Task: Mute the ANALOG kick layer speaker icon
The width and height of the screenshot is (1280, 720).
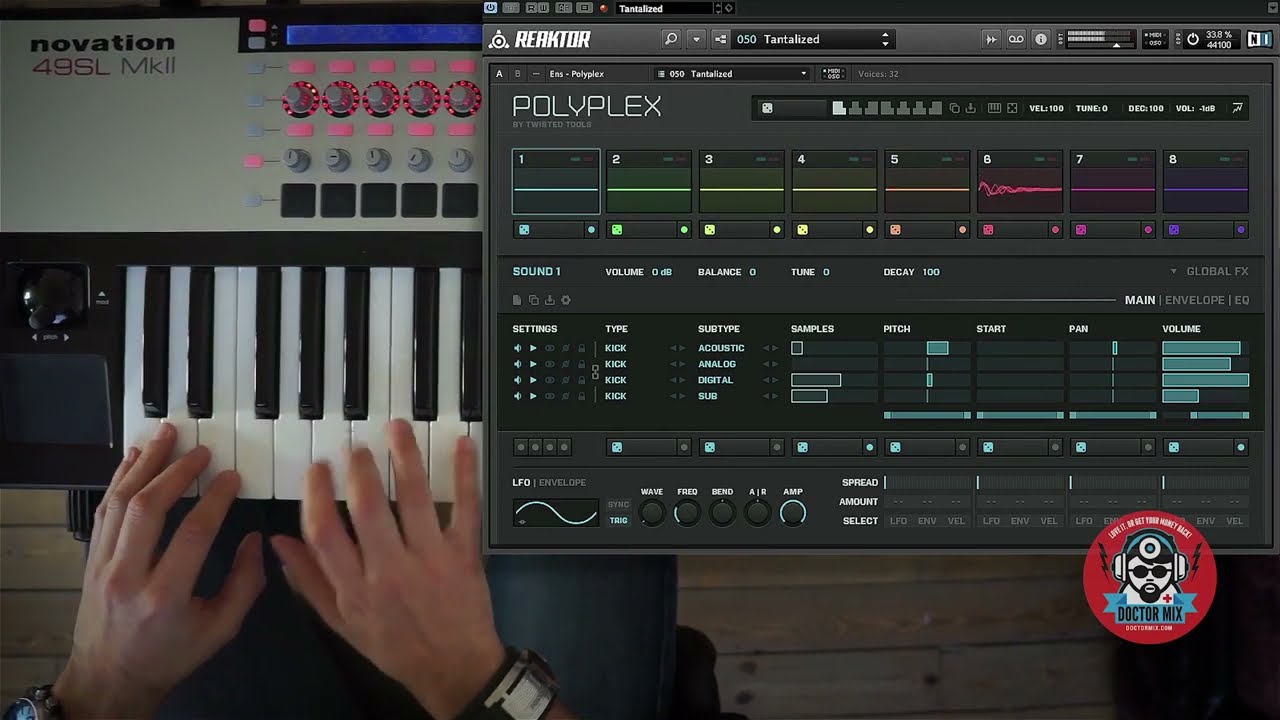Action: pos(517,364)
